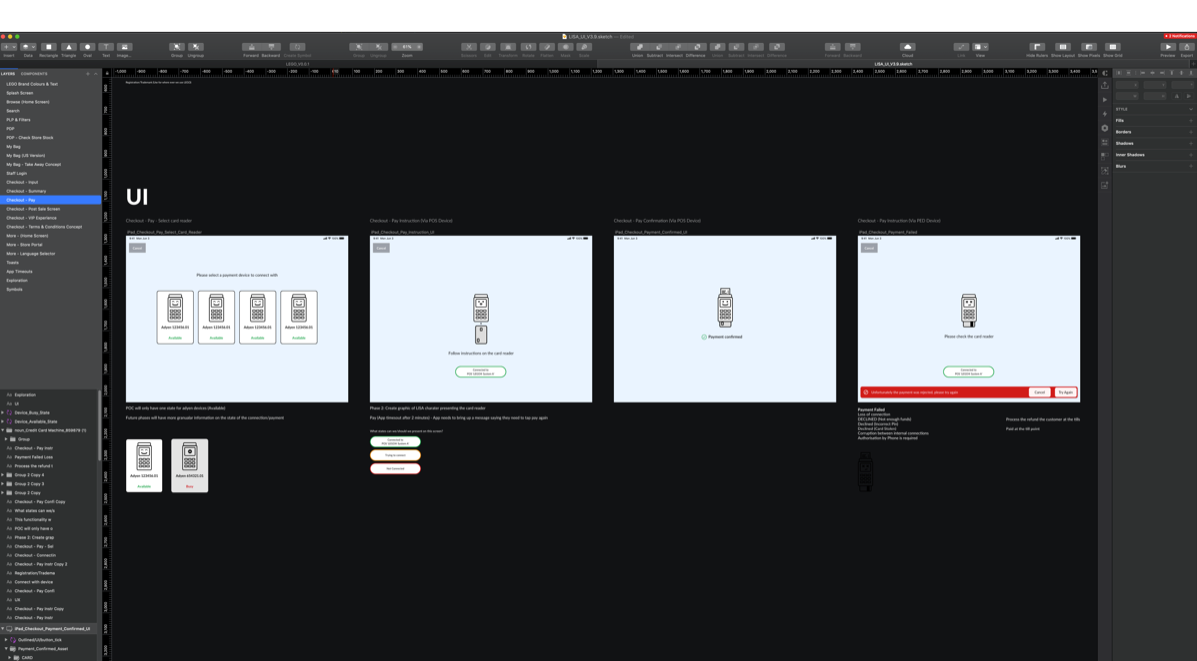Switch to the Layers tab
The width and height of the screenshot is (1197, 661).
[x=8, y=74]
